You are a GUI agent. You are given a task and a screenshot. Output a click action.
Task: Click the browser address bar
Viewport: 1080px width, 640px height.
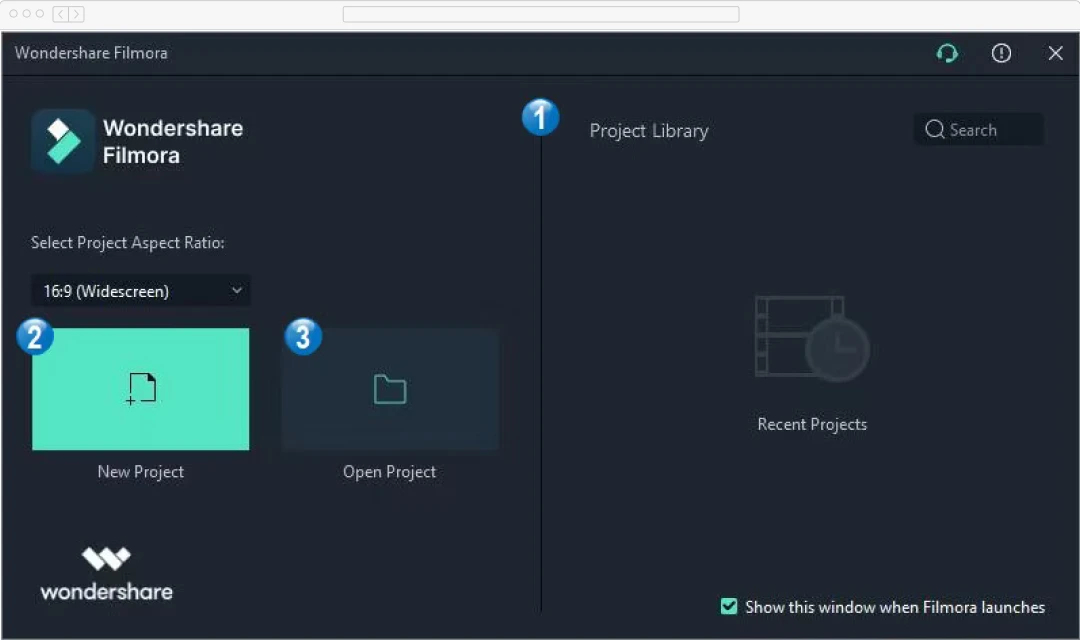click(540, 14)
